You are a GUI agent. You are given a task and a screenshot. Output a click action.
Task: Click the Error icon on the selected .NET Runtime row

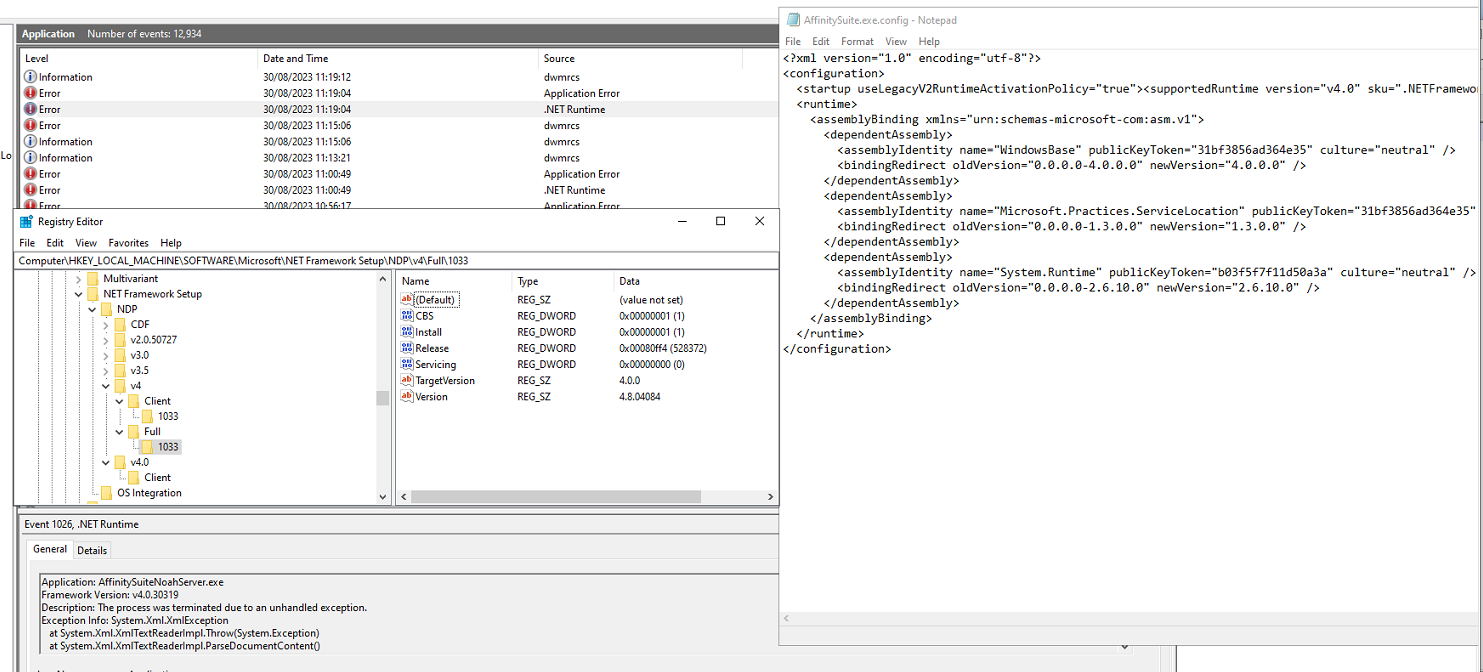[33, 108]
